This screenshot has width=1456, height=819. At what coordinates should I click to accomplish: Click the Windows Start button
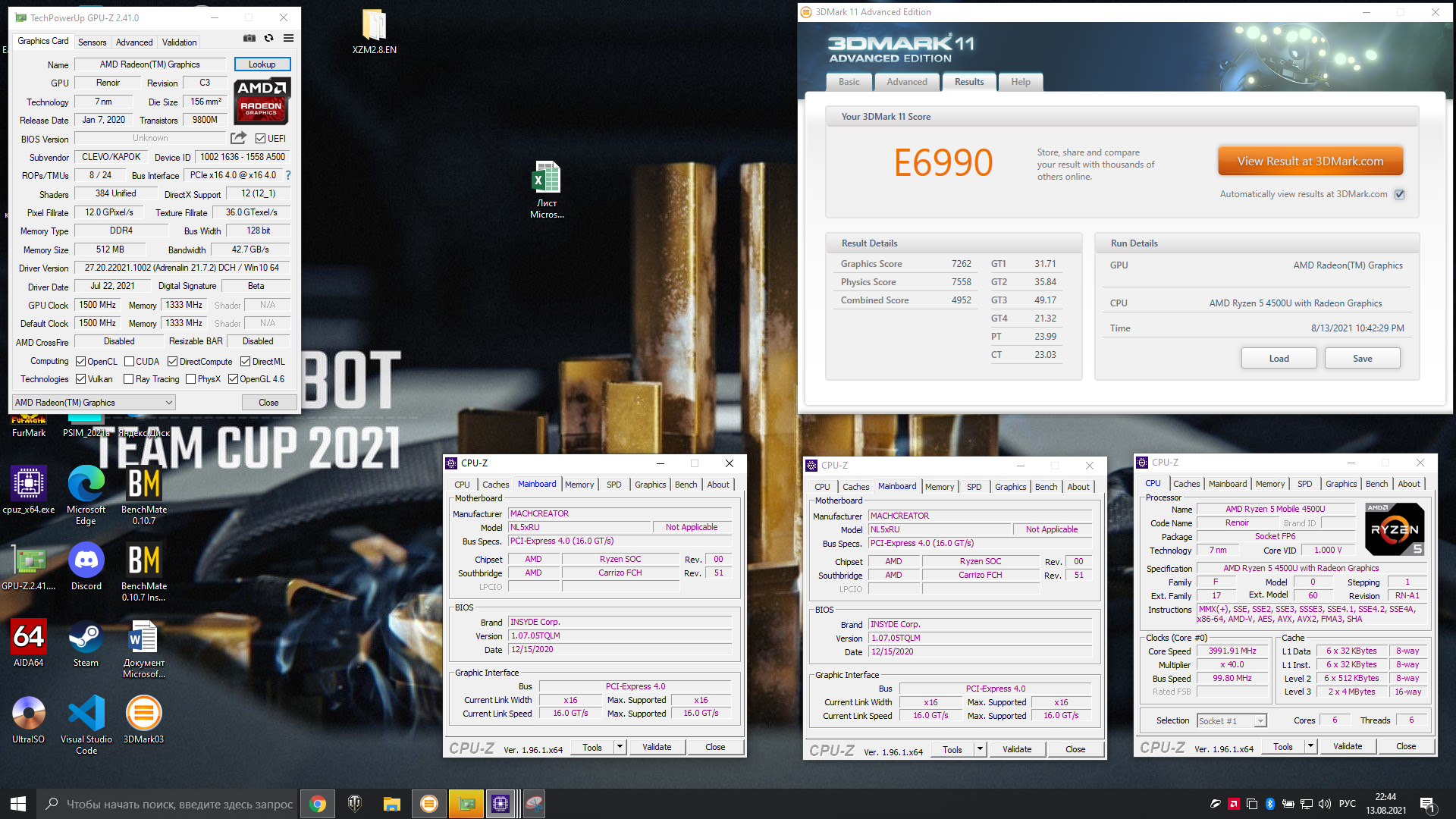coord(18,804)
